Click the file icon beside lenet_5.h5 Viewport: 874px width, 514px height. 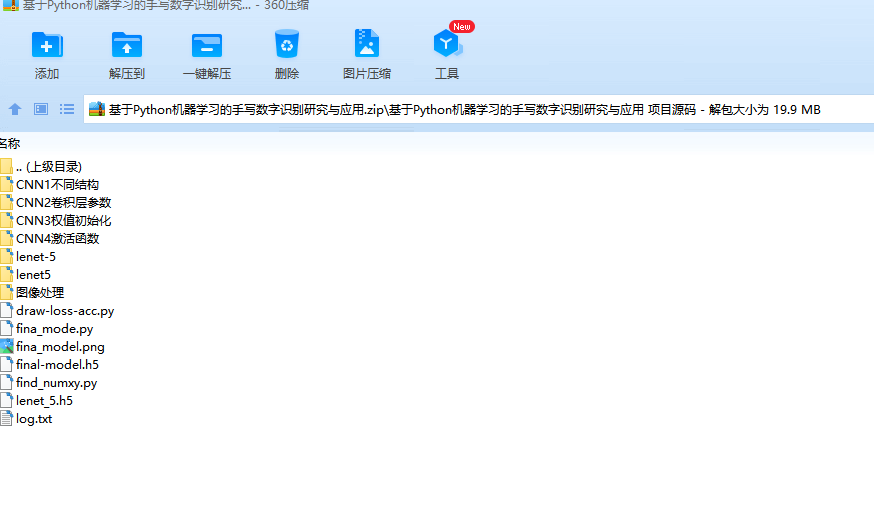[x=6, y=401]
